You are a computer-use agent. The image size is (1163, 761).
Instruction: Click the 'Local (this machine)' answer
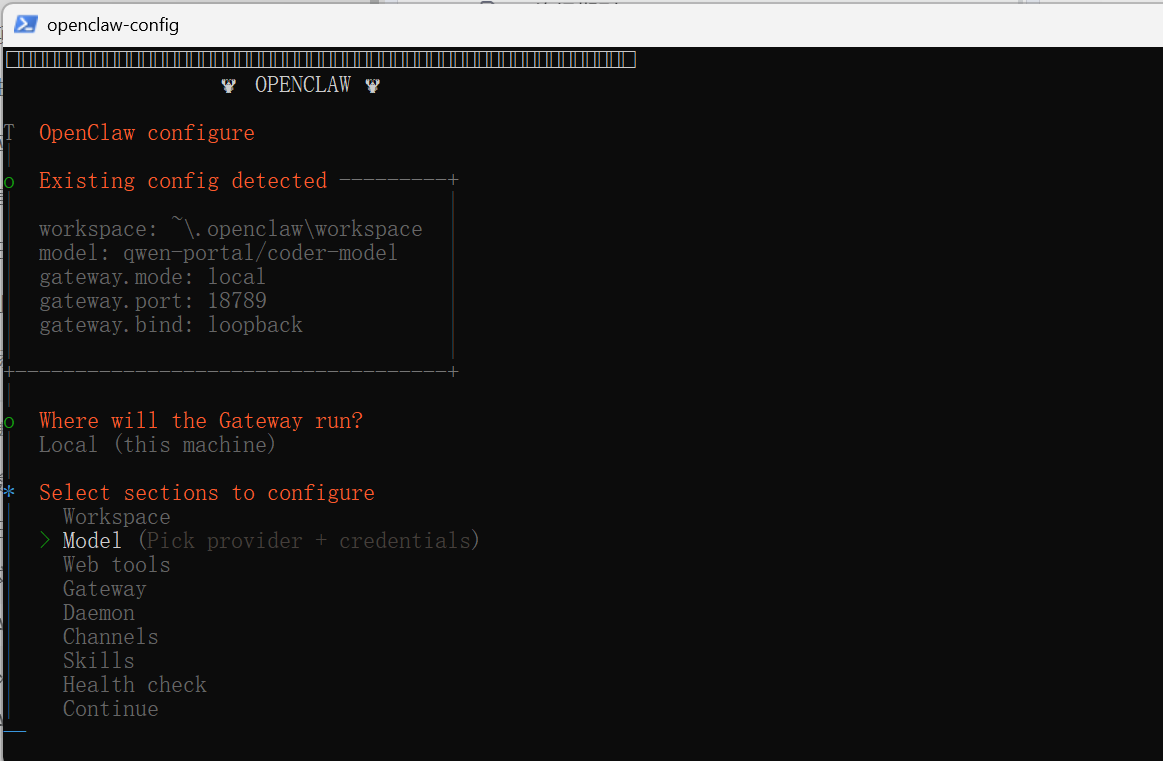tap(157, 445)
